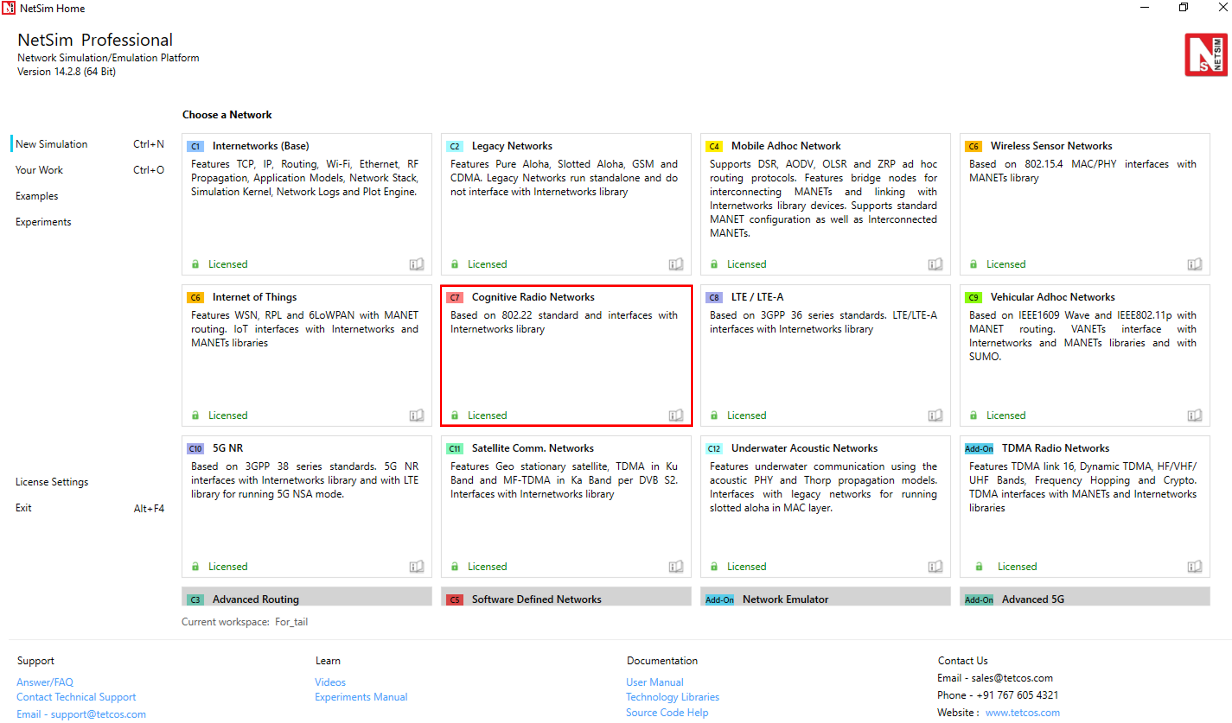Select New Simulation in the sidebar
This screenshot has width=1232, height=723.
(52, 144)
